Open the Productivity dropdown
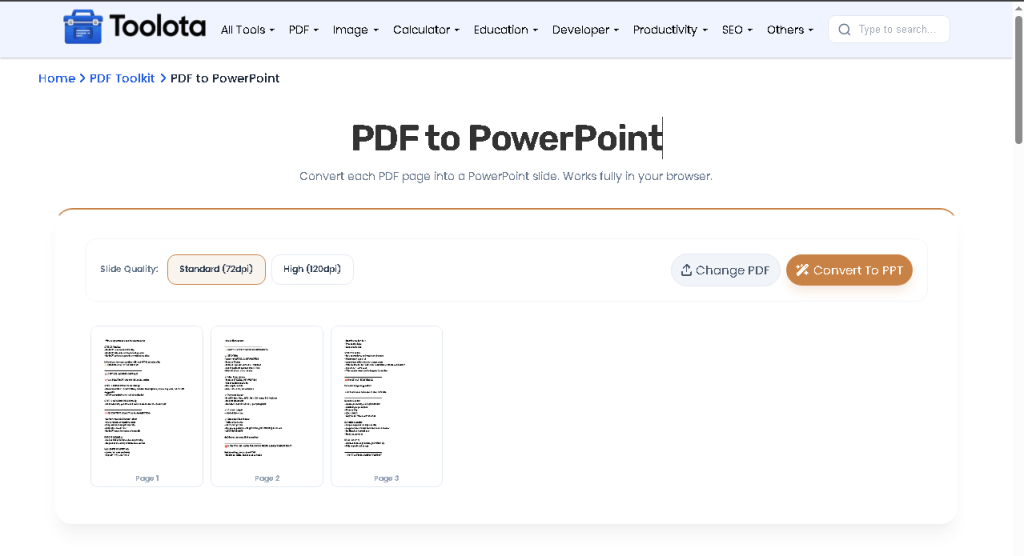The height and width of the screenshot is (556, 1024). [x=670, y=30]
